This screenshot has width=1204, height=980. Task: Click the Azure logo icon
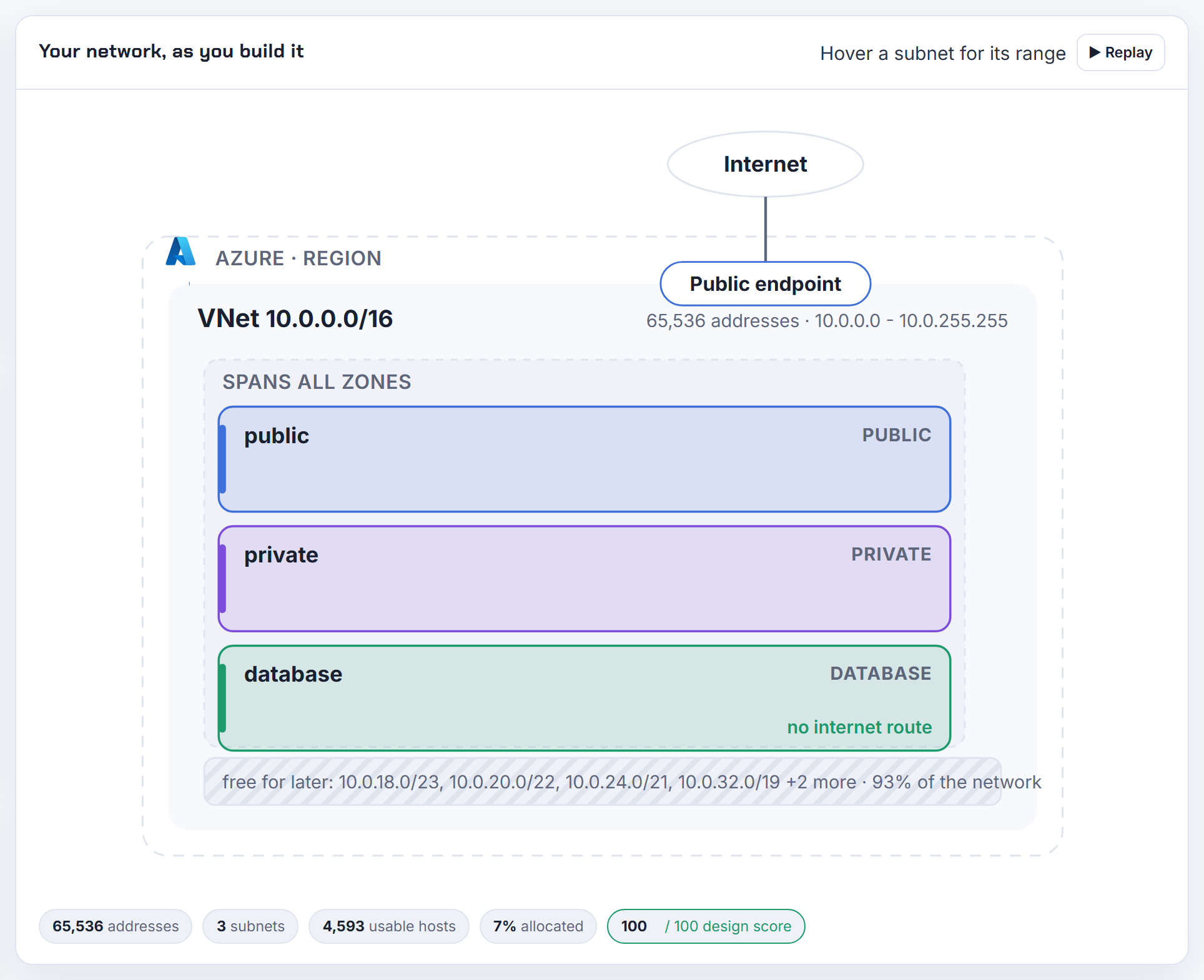(181, 252)
